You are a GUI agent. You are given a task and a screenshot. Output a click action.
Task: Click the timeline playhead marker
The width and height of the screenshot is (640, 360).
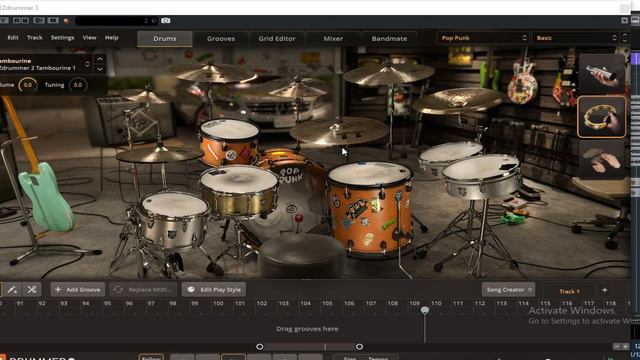point(425,311)
